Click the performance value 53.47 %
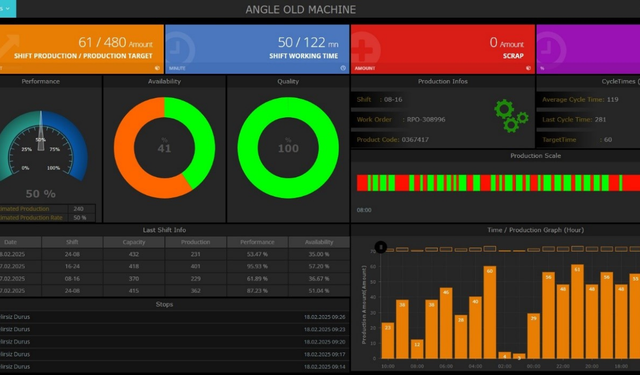Image resolution: width=640 pixels, height=375 pixels. coord(257,254)
